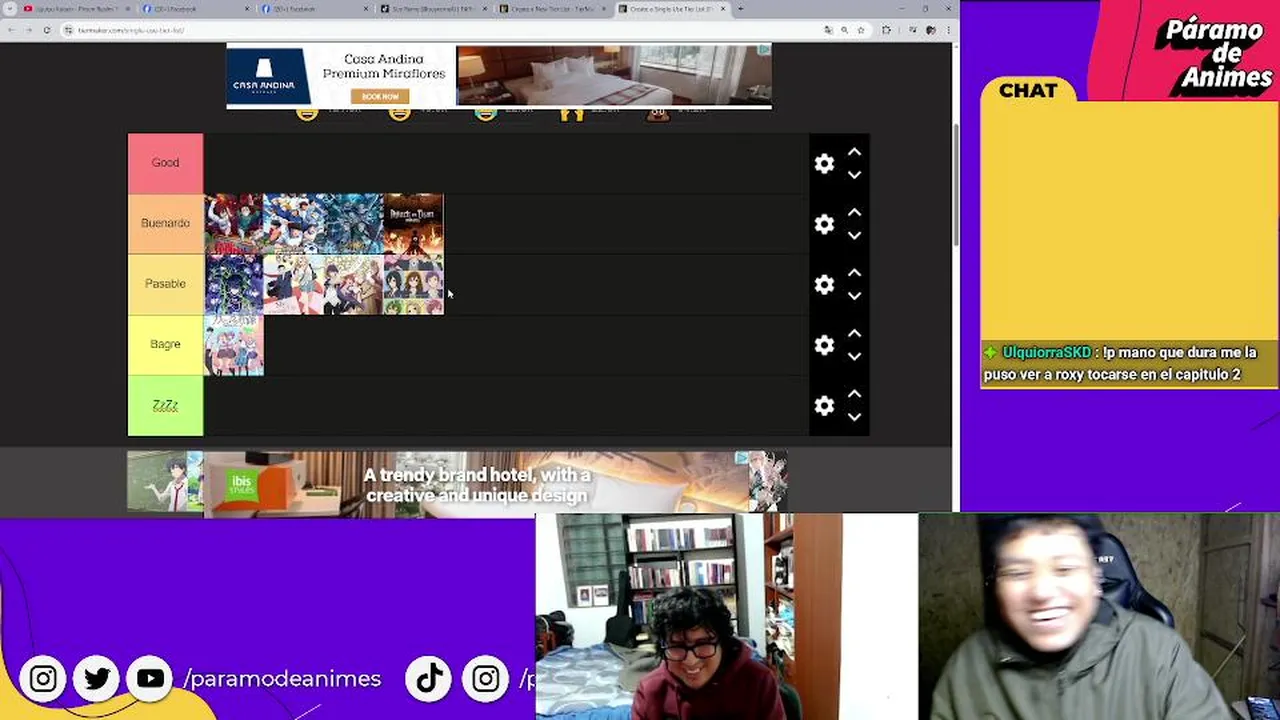1280x720 pixels.
Task: Open settings gear for Good tier row
Action: point(824,164)
